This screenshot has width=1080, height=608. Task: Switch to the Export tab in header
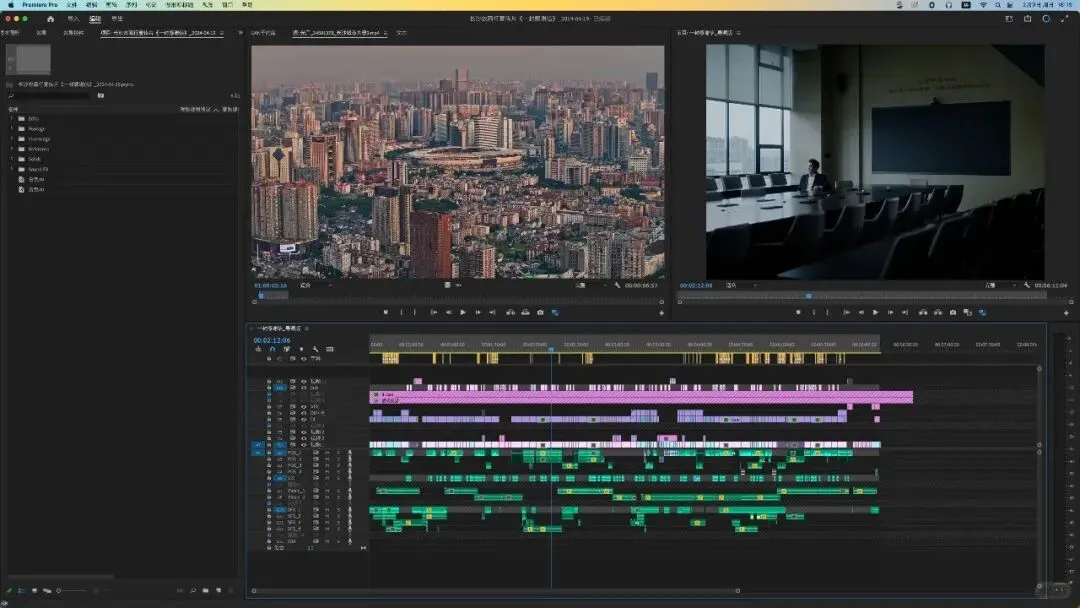[117, 18]
